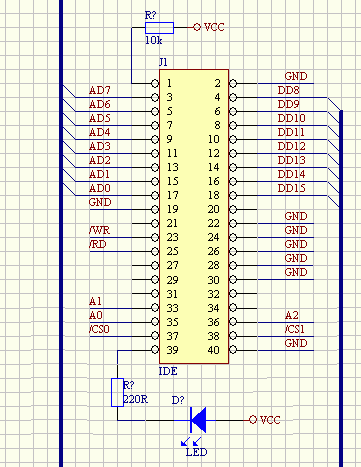The height and width of the screenshot is (467, 361).
Task: Select the /WR net label
Action: click(100, 230)
